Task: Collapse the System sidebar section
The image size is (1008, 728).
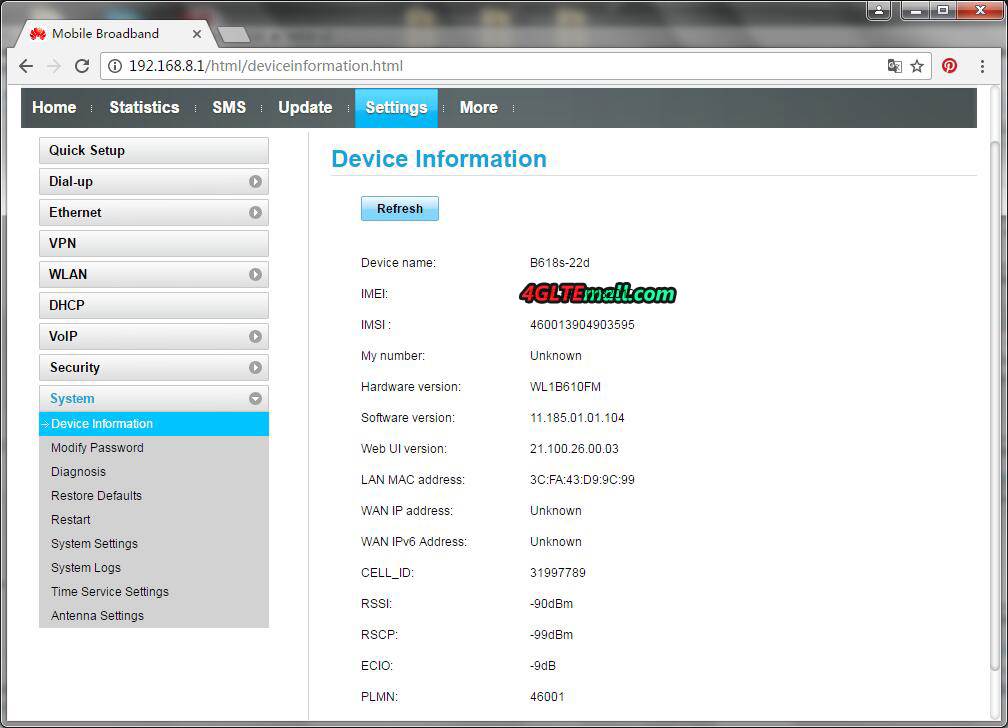Action: (255, 399)
